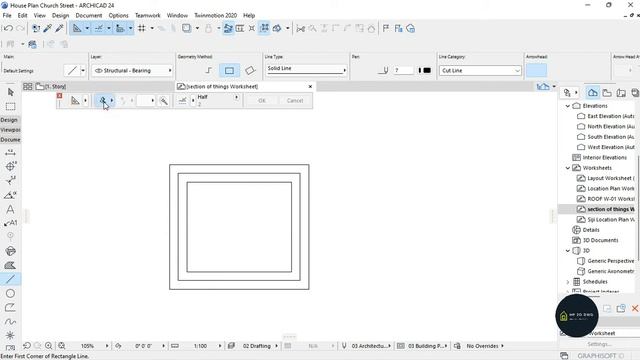This screenshot has width=640, height=360.
Task: Click the Undo icon
Action: coord(8,28)
